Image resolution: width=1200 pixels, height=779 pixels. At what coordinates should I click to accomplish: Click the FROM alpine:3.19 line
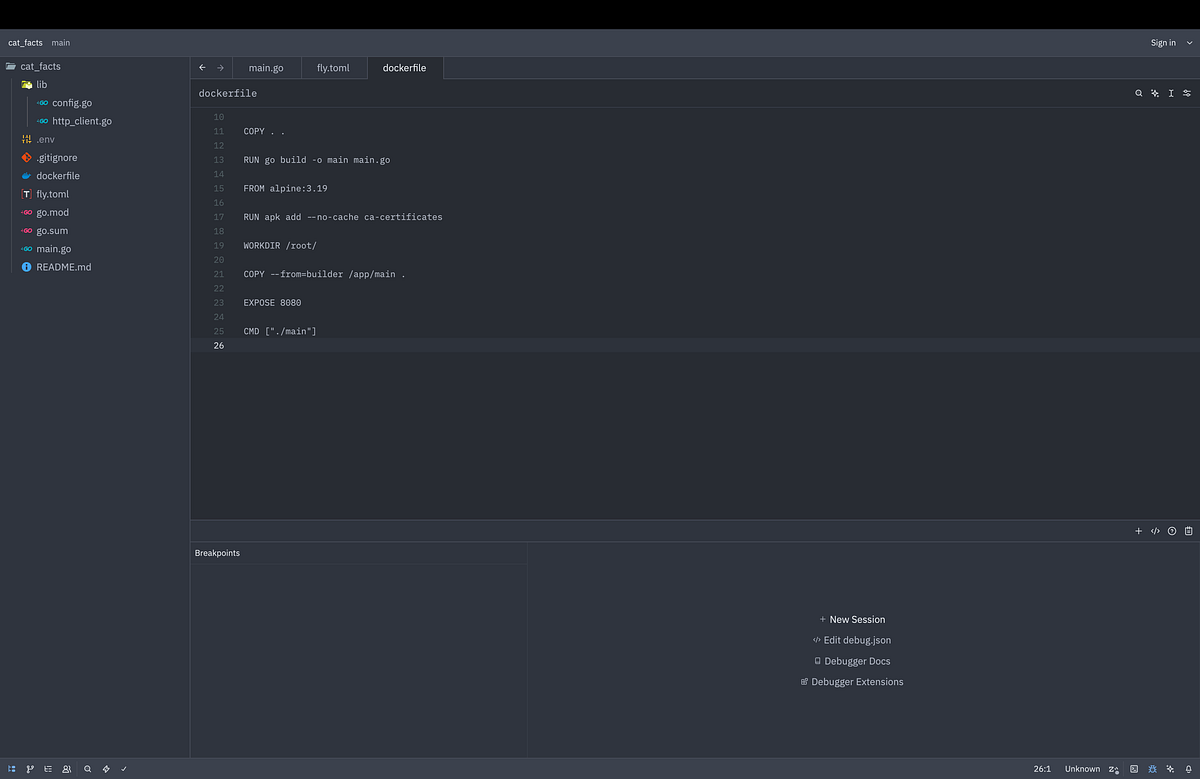(x=285, y=188)
